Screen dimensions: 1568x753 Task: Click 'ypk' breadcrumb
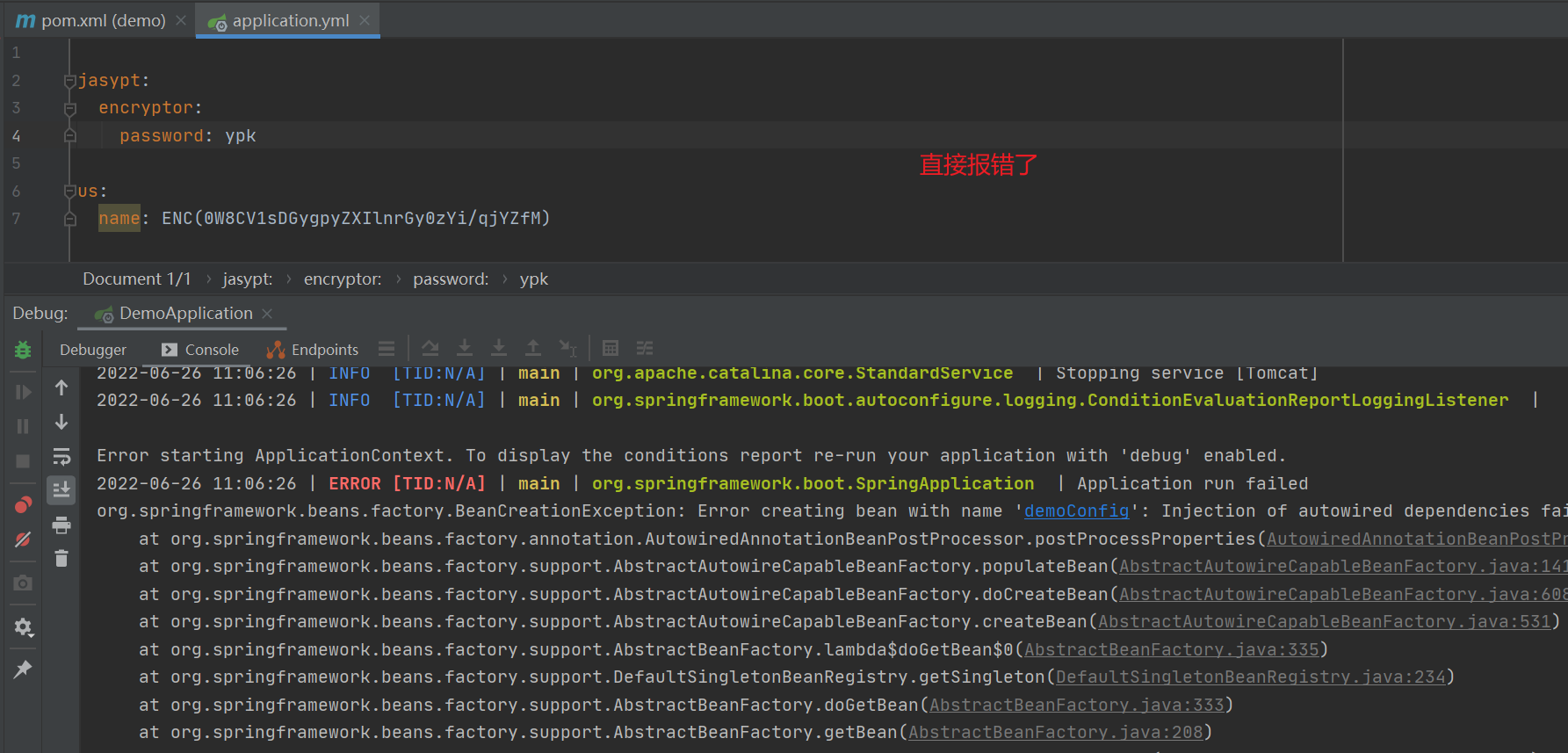point(533,279)
